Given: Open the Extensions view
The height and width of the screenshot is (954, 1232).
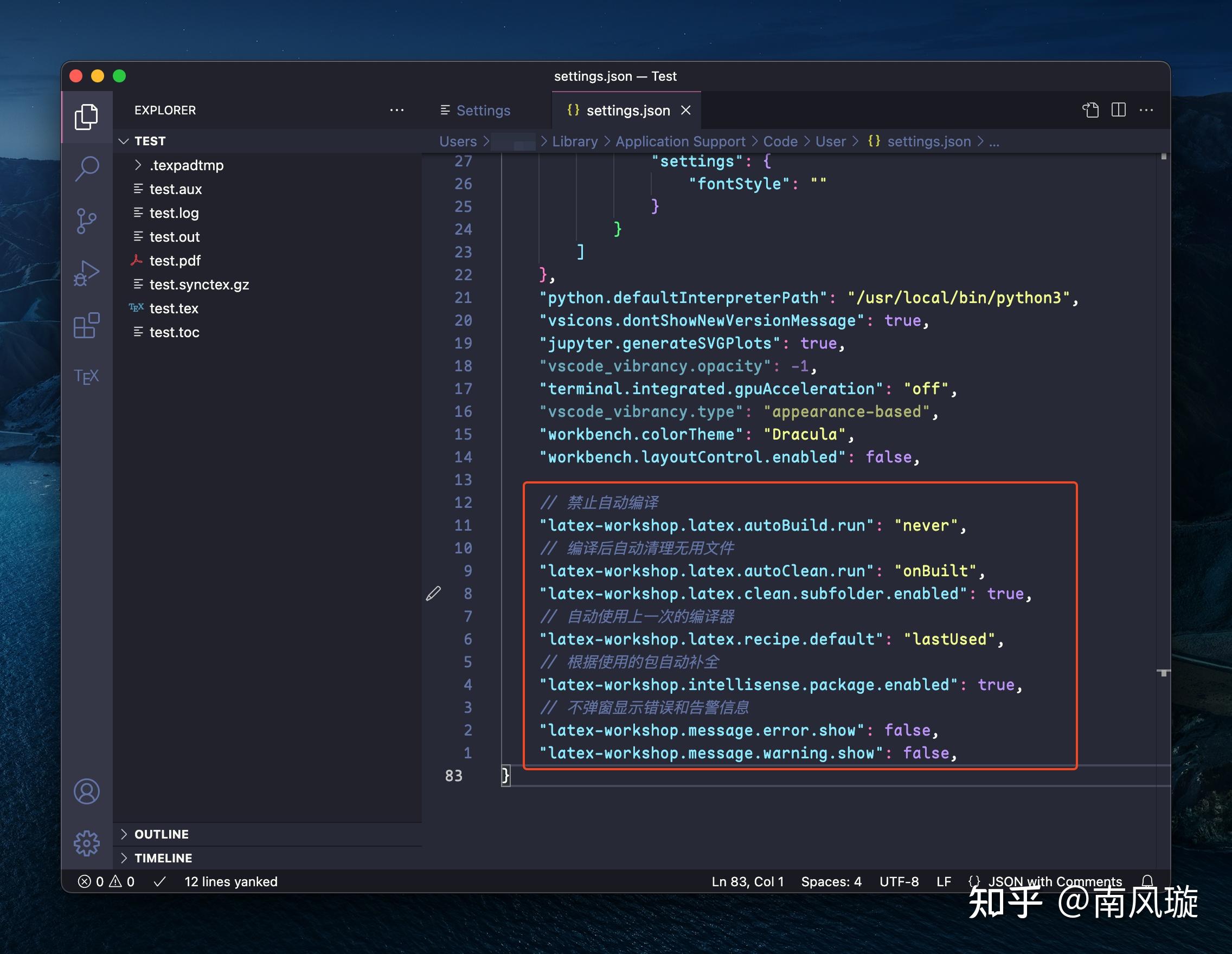Looking at the screenshot, I should 86,325.
